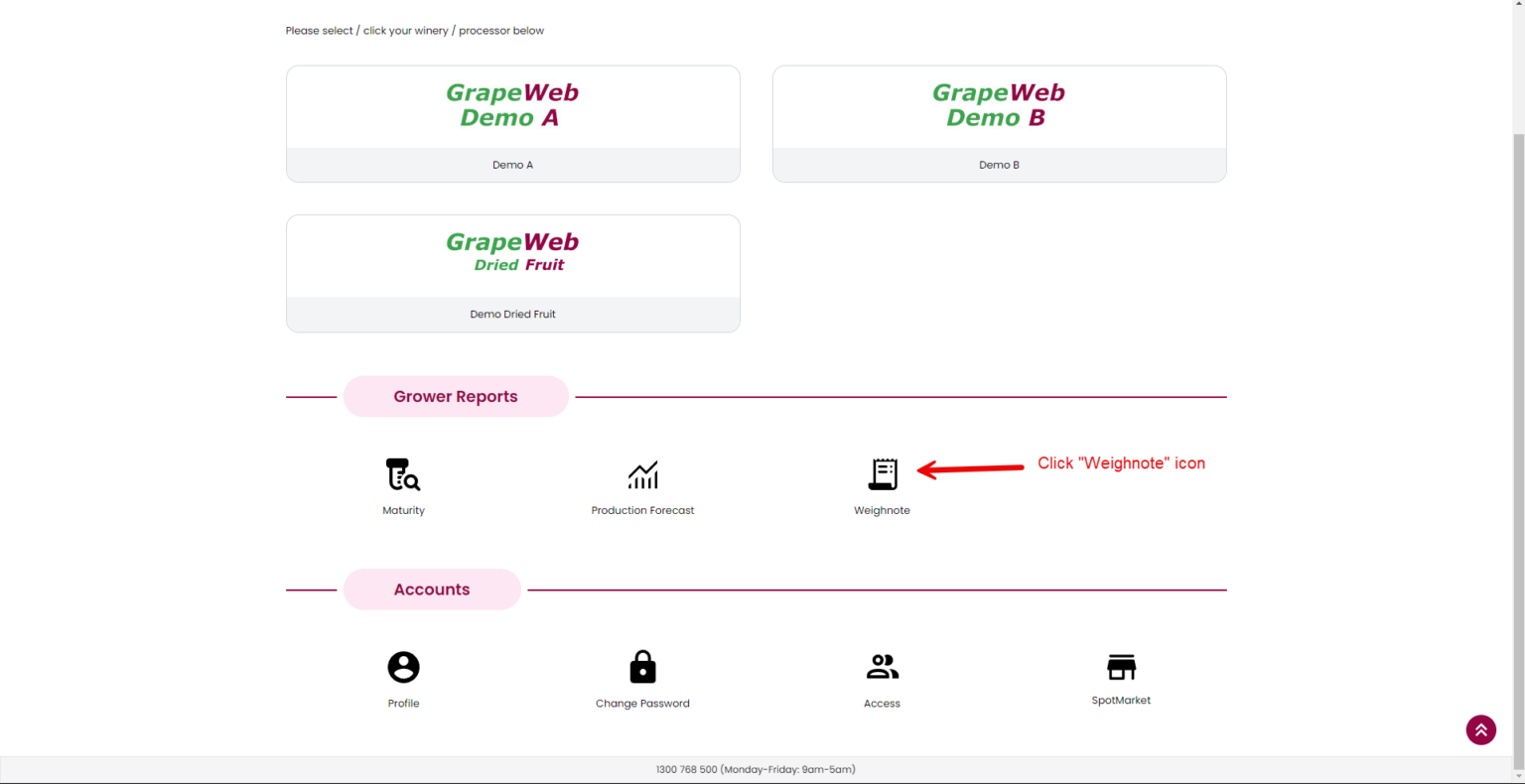Image resolution: width=1525 pixels, height=784 pixels.
Task: Open the Production Forecast chart icon
Action: (642, 475)
